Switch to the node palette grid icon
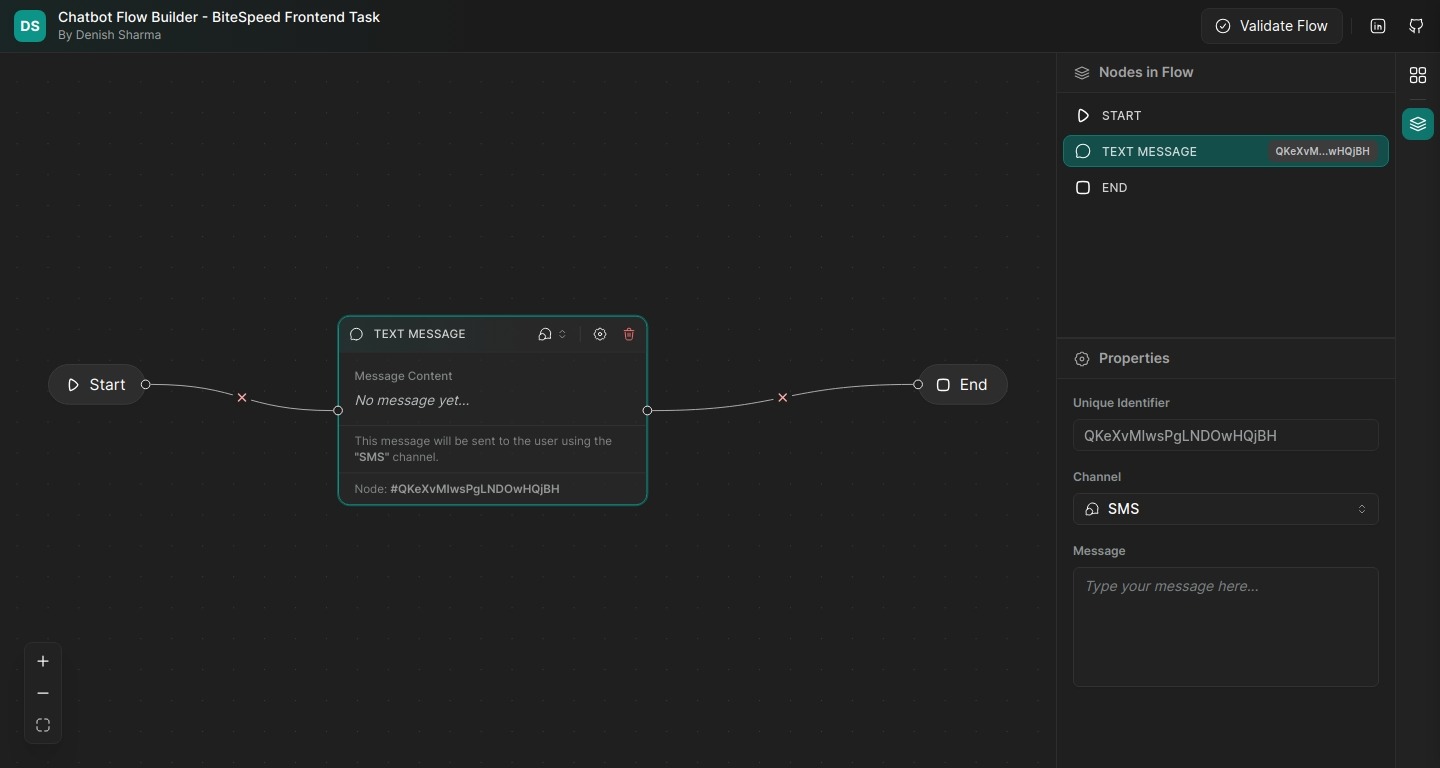Viewport: 1440px width, 768px height. coord(1418,75)
